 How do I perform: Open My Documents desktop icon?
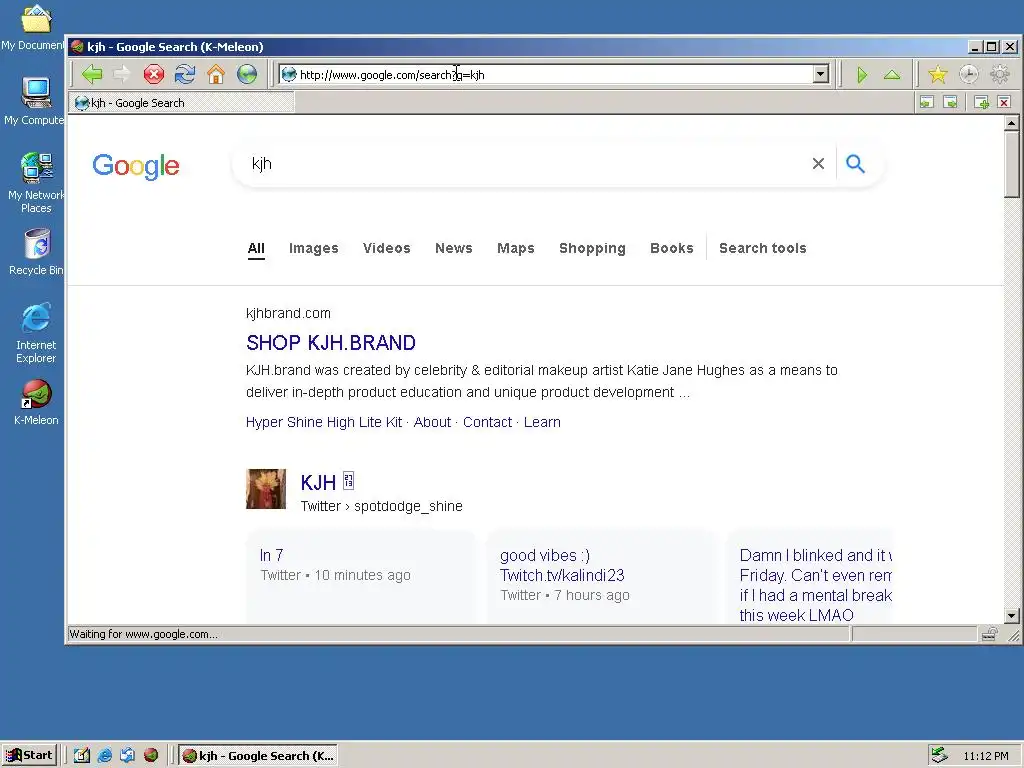[x=35, y=27]
